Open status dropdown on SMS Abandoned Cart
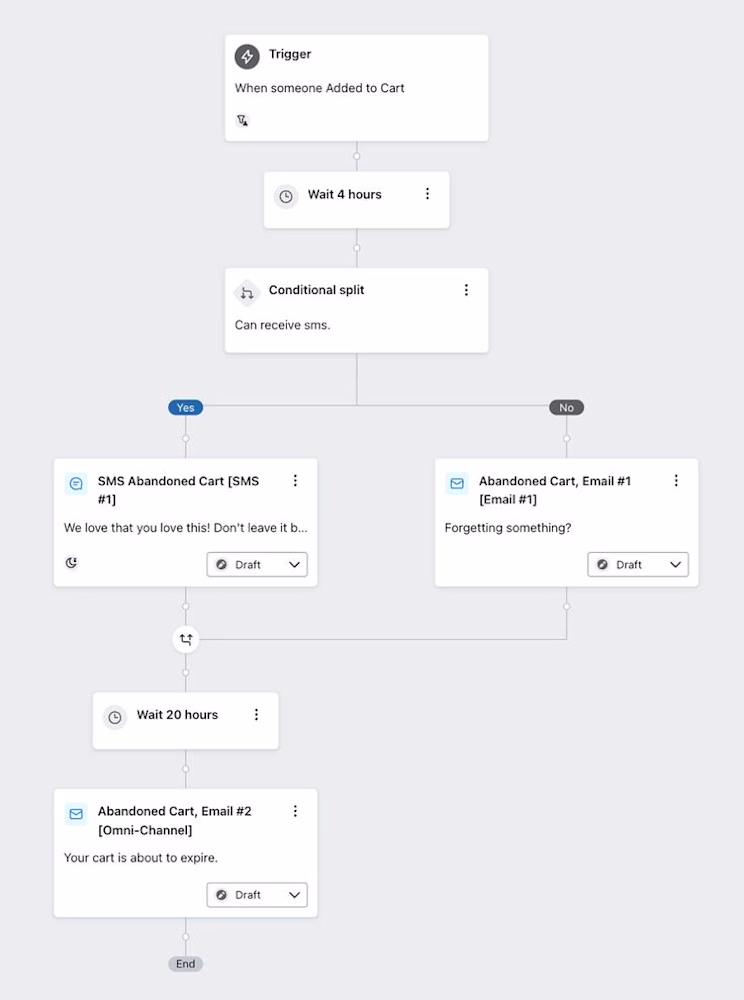The image size is (744, 1000). [x=257, y=564]
